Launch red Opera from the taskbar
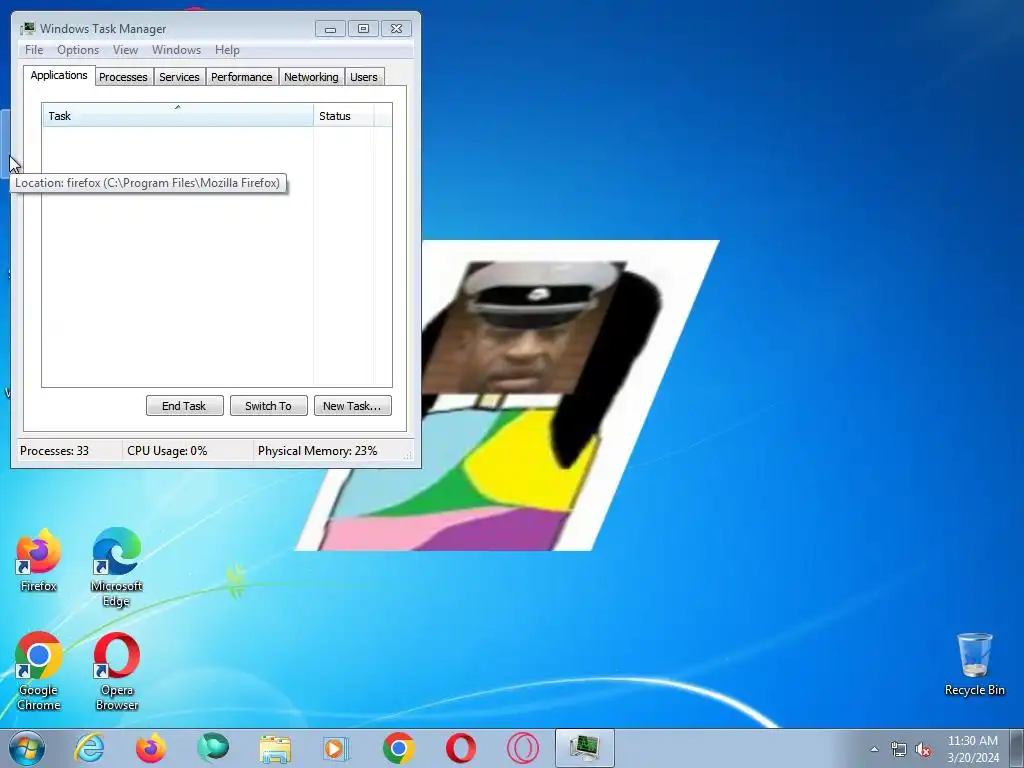The height and width of the screenshot is (768, 1024). pos(460,748)
